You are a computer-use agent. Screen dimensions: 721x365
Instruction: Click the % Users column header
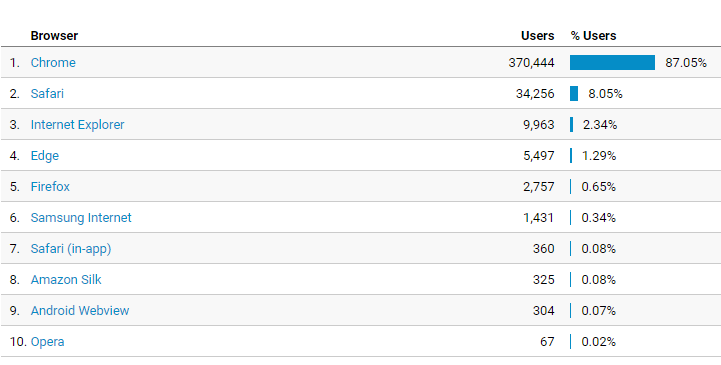[593, 36]
